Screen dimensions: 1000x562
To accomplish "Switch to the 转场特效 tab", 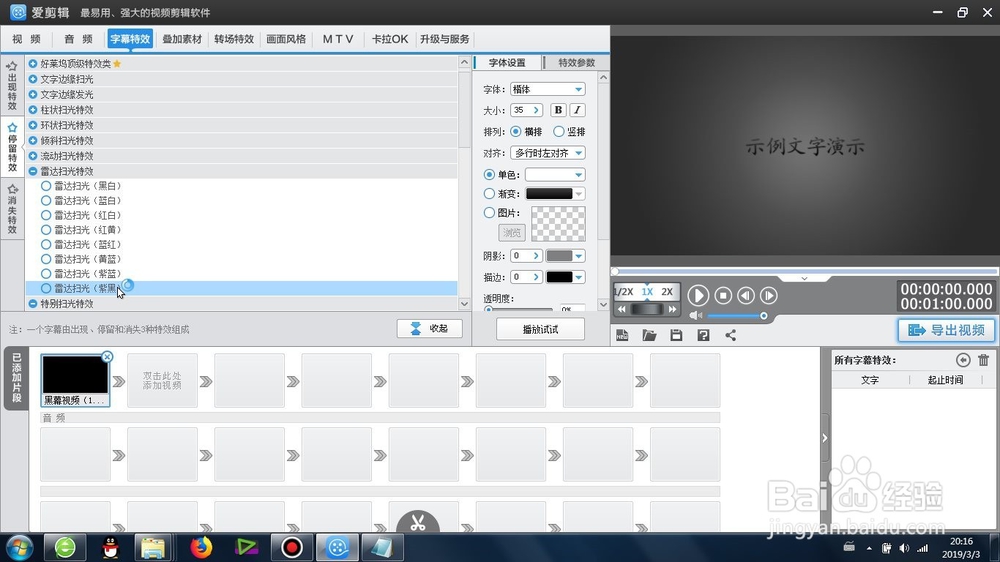I will (234, 39).
